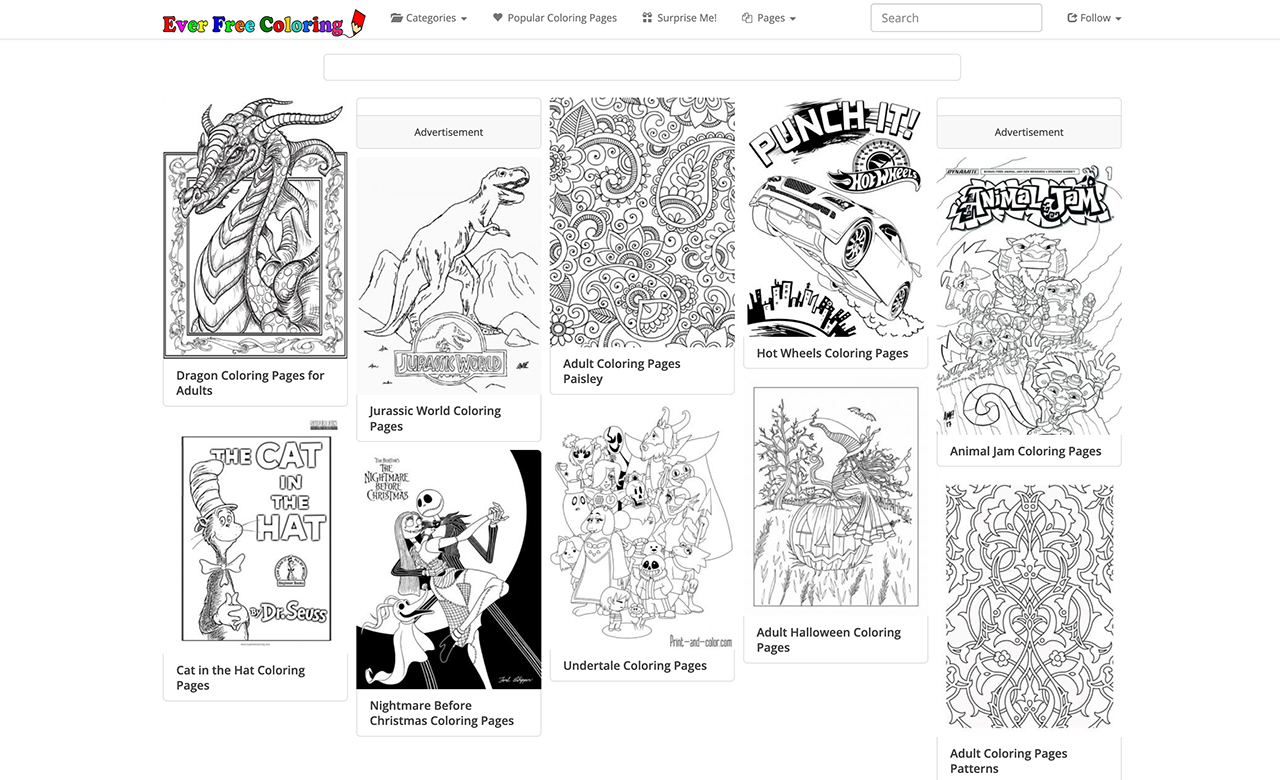Open Popular Coloring Pages from the navbar

pos(555,18)
